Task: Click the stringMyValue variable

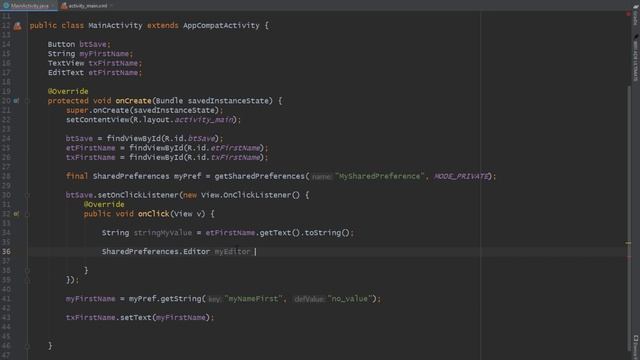Action: pyautogui.click(x=163, y=233)
